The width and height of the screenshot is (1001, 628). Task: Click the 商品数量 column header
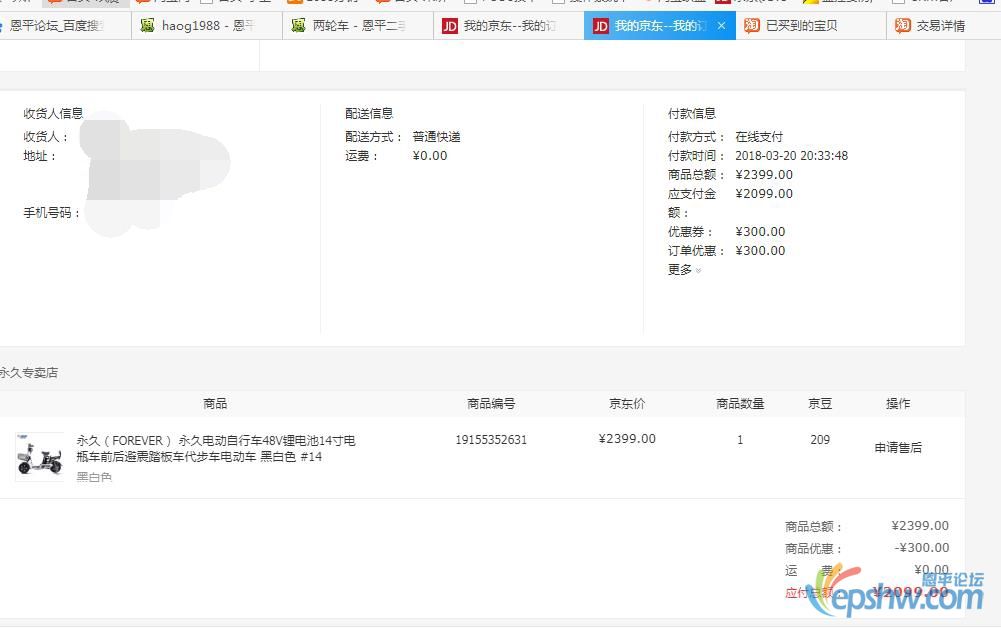[x=740, y=403]
